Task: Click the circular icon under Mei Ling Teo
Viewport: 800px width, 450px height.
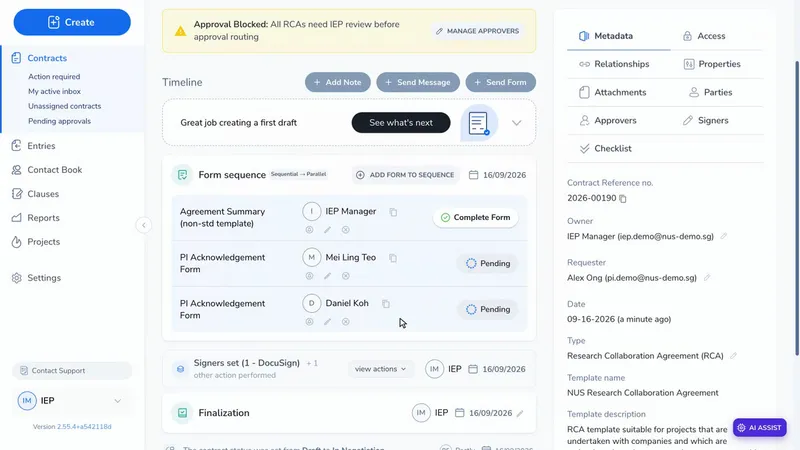Action: click(309, 276)
